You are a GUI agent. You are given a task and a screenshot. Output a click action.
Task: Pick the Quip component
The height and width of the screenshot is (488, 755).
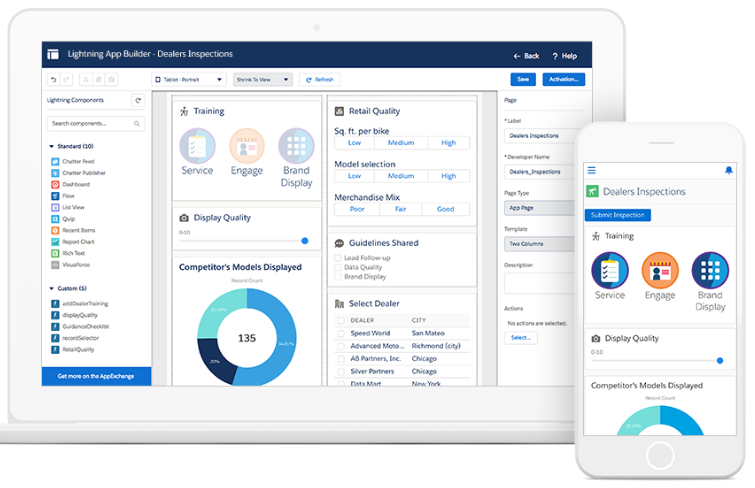coord(63,219)
